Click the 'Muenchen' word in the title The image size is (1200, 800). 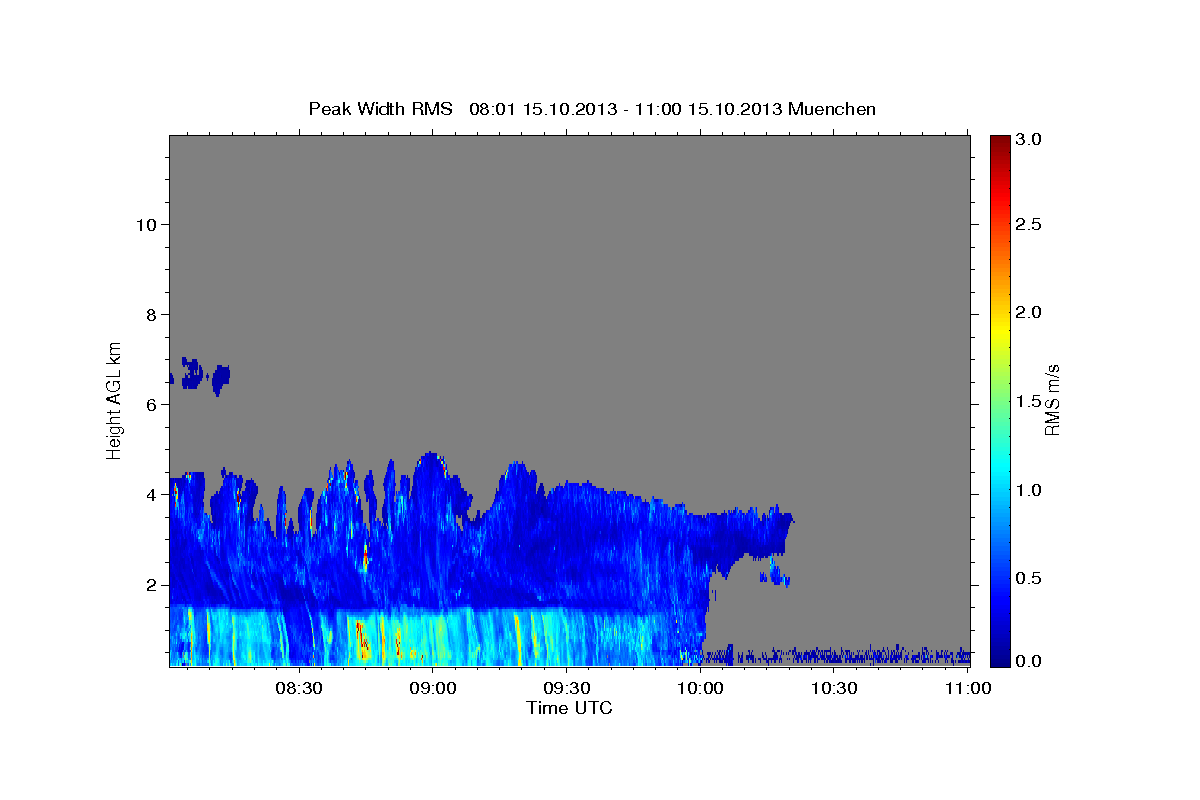(832, 109)
